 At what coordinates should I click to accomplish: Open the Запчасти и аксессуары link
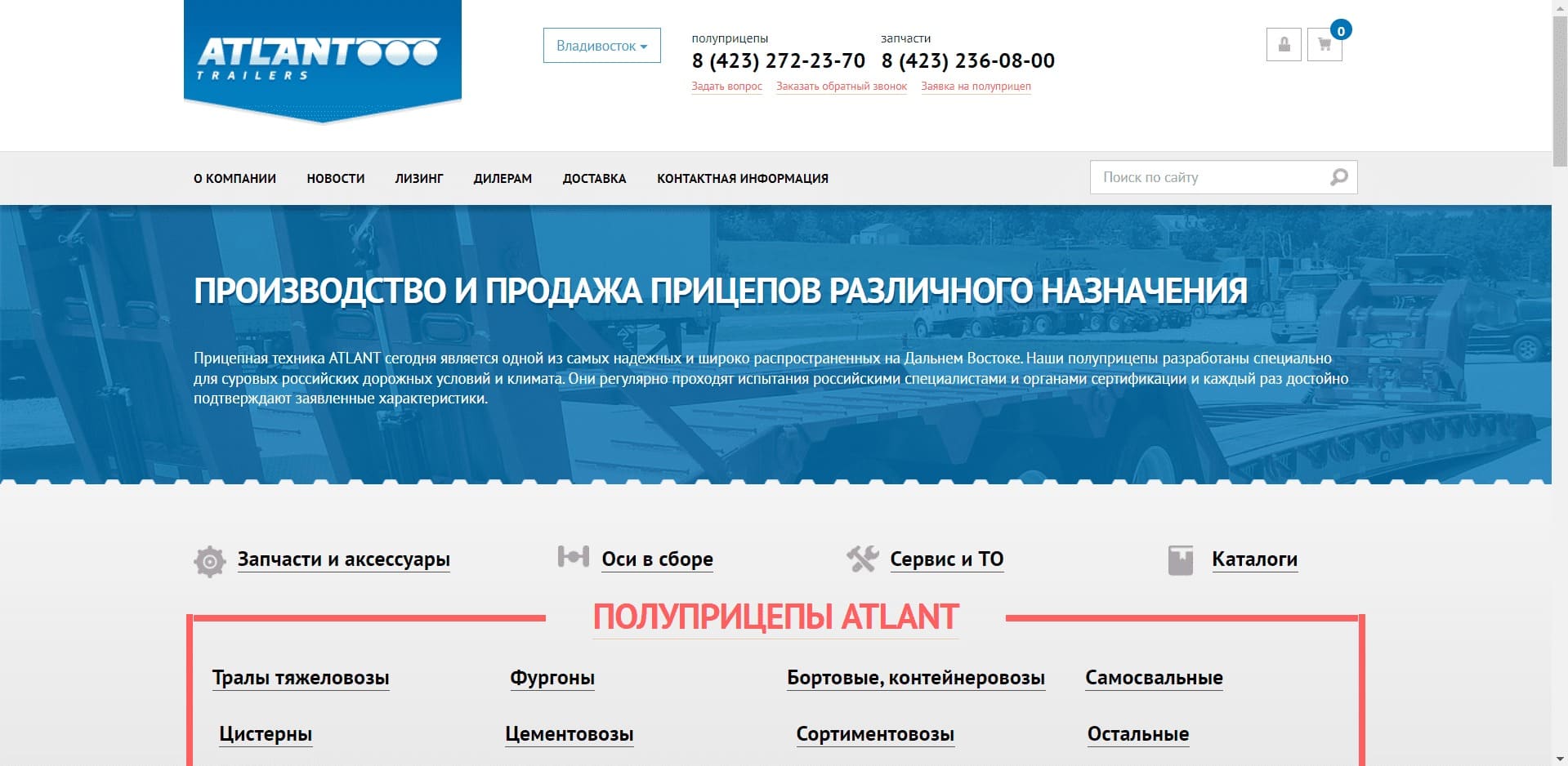[344, 559]
